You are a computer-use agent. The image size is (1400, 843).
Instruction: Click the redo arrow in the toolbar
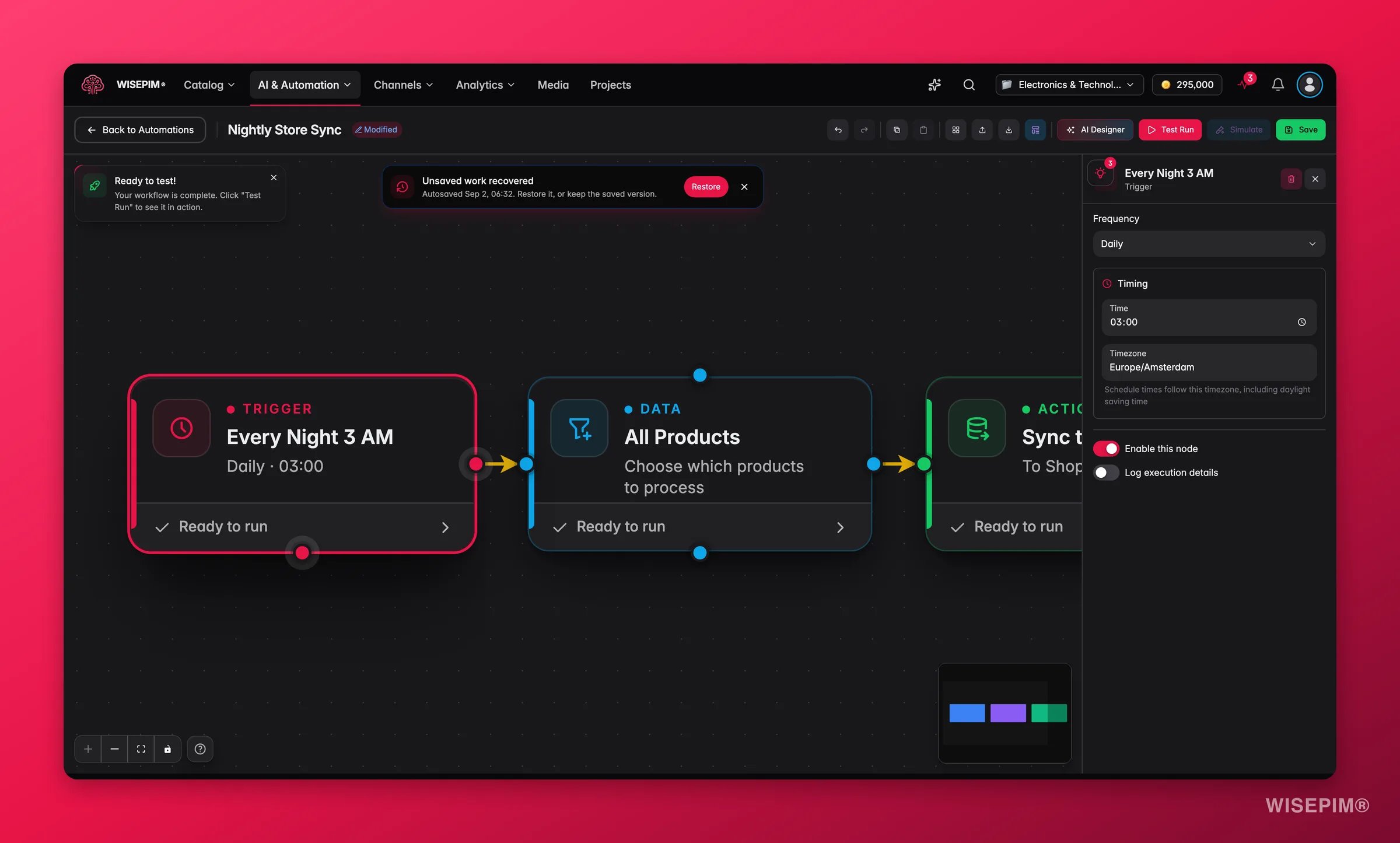coord(864,130)
